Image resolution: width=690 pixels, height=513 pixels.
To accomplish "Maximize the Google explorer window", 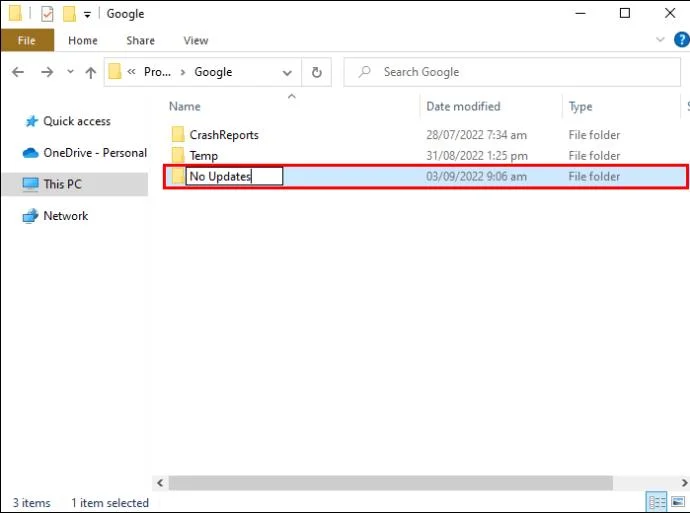I will [x=625, y=14].
